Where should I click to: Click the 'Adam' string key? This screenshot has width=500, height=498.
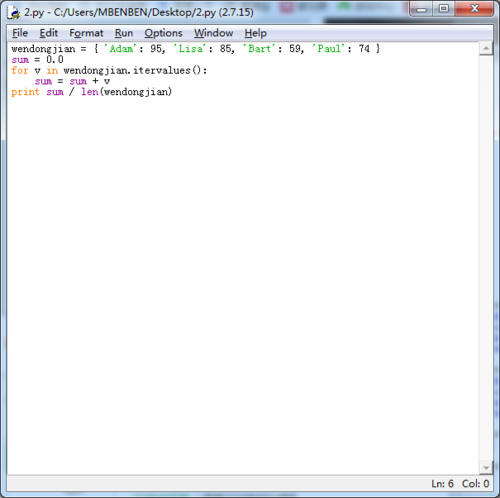pos(121,49)
